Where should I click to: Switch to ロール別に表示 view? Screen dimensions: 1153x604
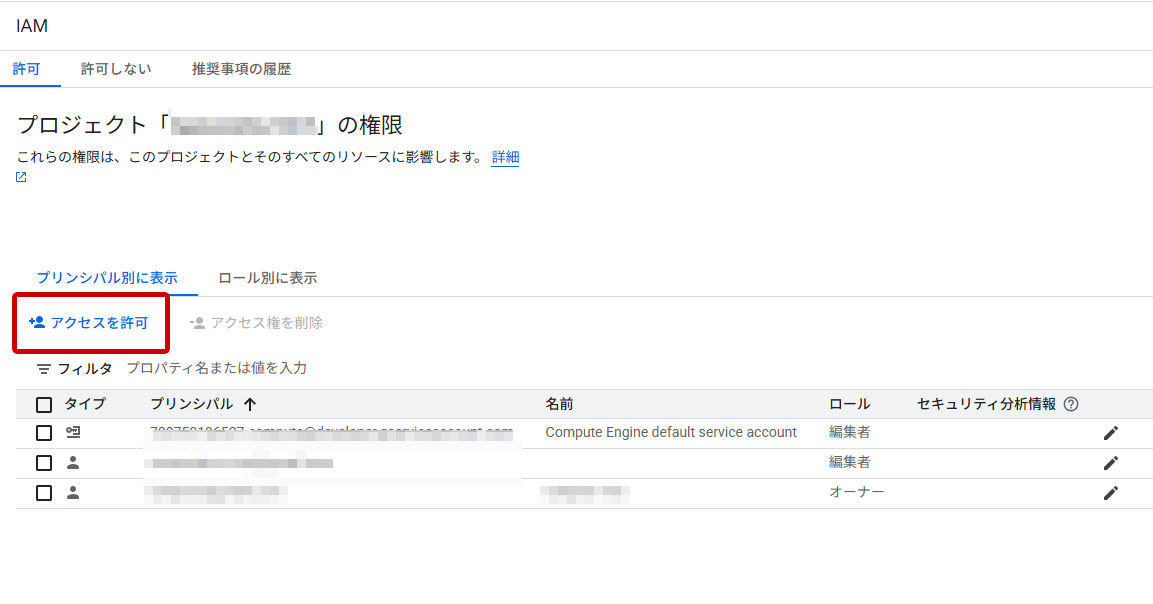click(x=267, y=278)
